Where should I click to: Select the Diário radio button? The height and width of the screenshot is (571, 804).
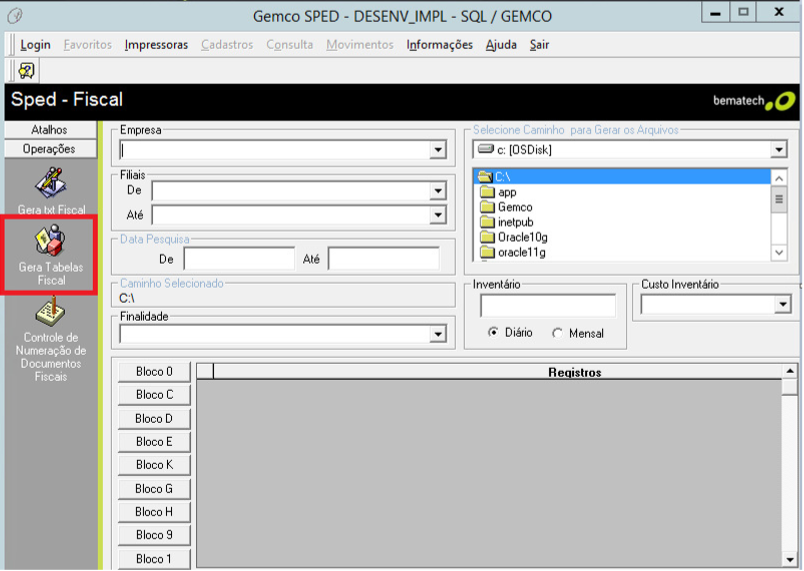tap(493, 332)
